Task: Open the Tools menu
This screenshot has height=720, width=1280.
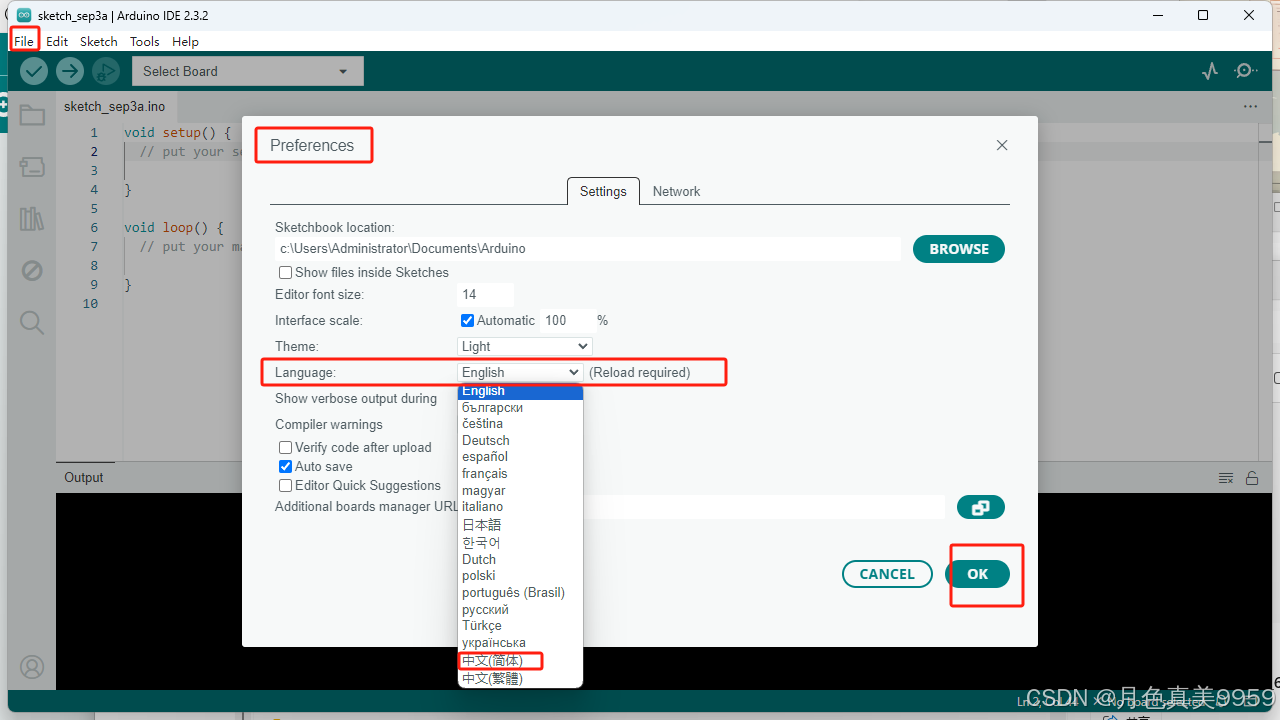Action: pyautogui.click(x=144, y=41)
